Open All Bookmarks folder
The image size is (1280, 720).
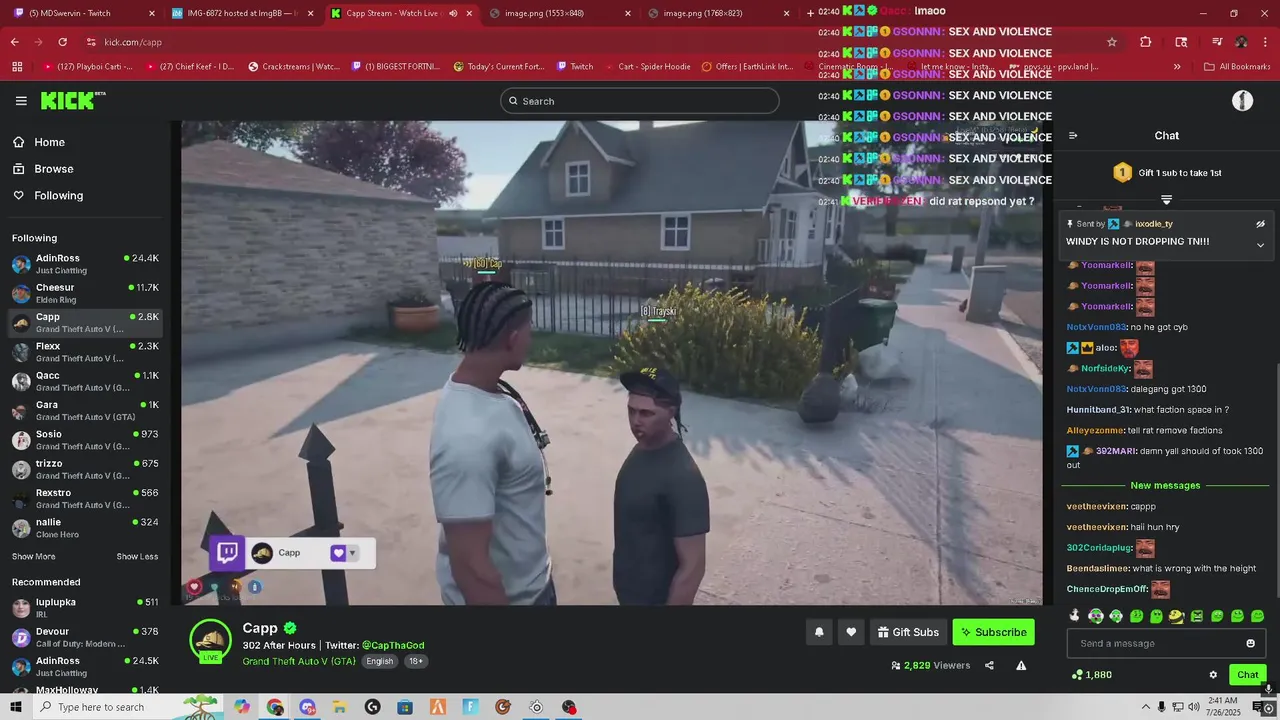tap(1237, 67)
